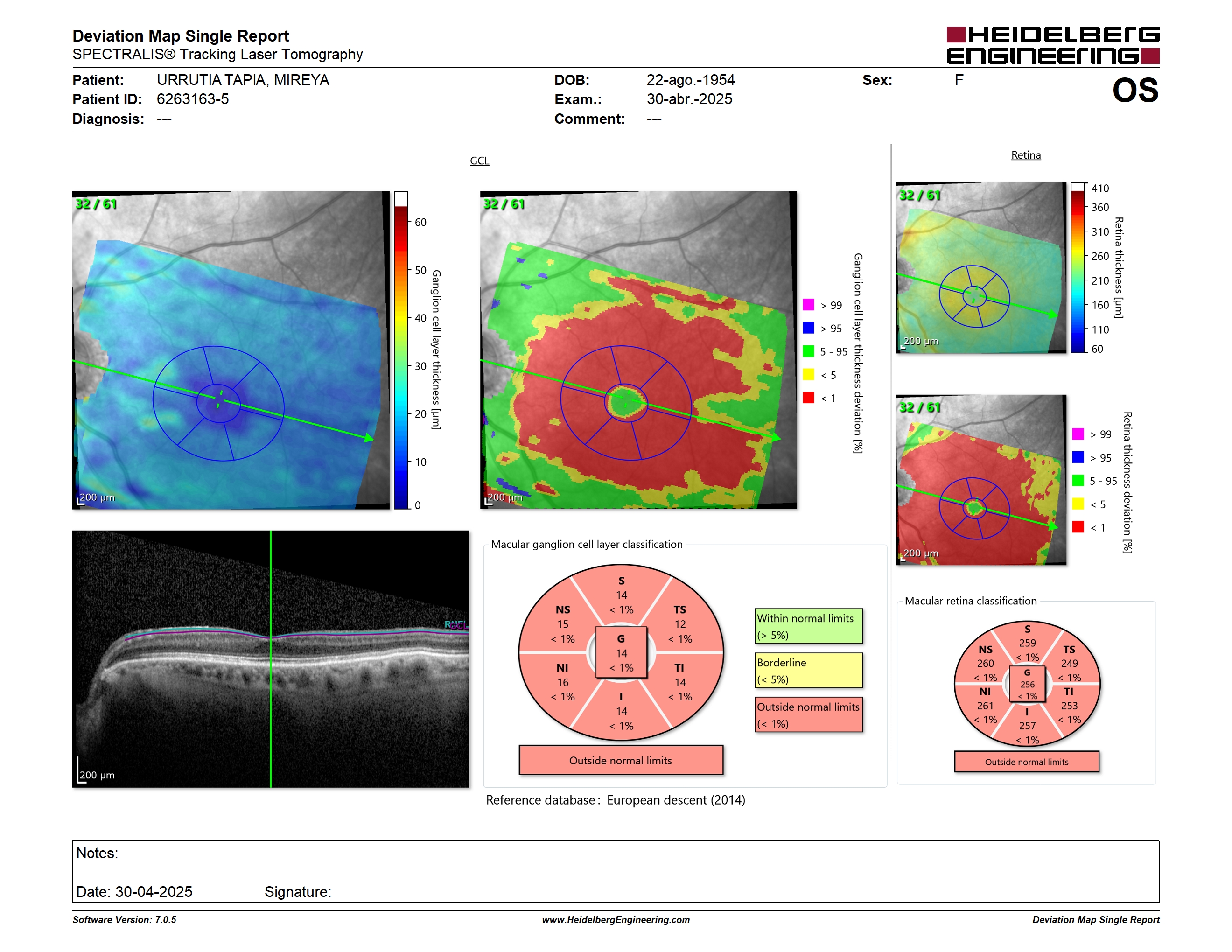Click Retina Outside normal limits result bar
This screenshot has width=1232, height=952.
click(1026, 762)
